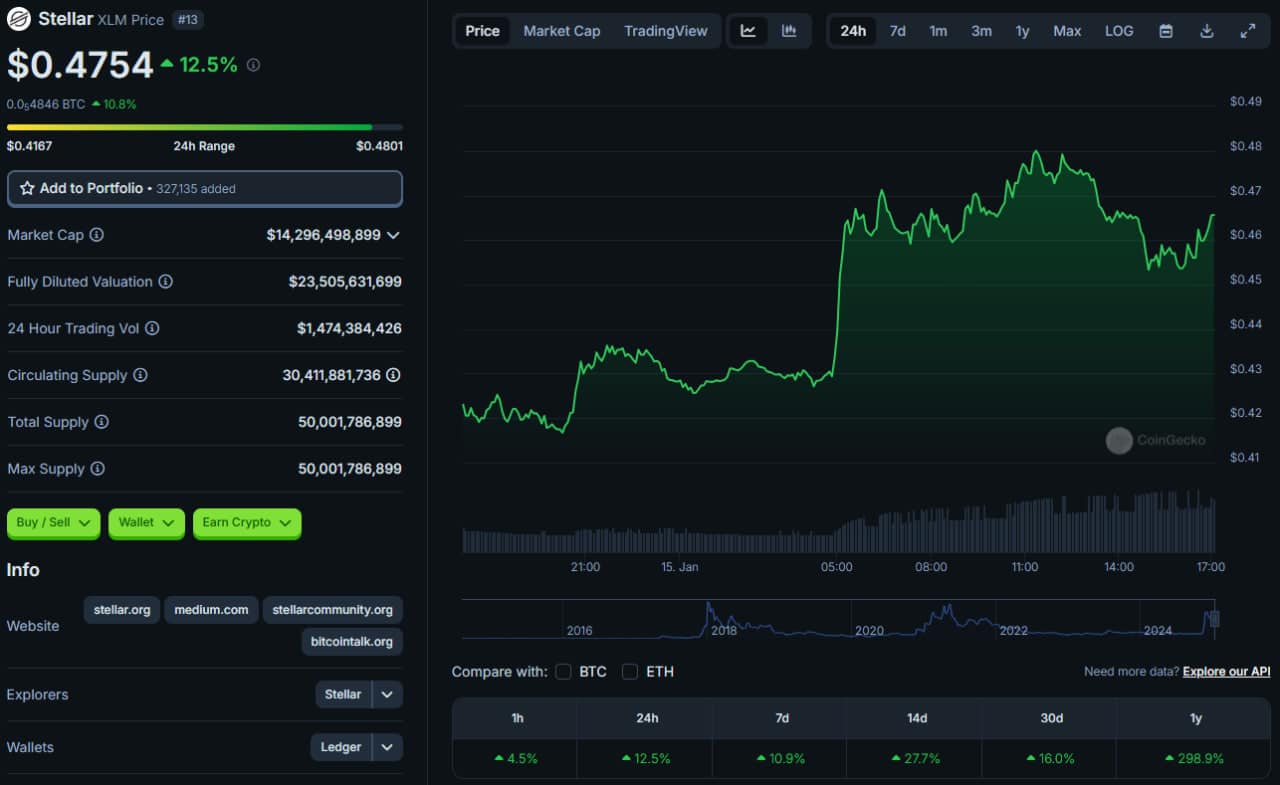
Task: Open the stellar.org website link
Action: 122,609
